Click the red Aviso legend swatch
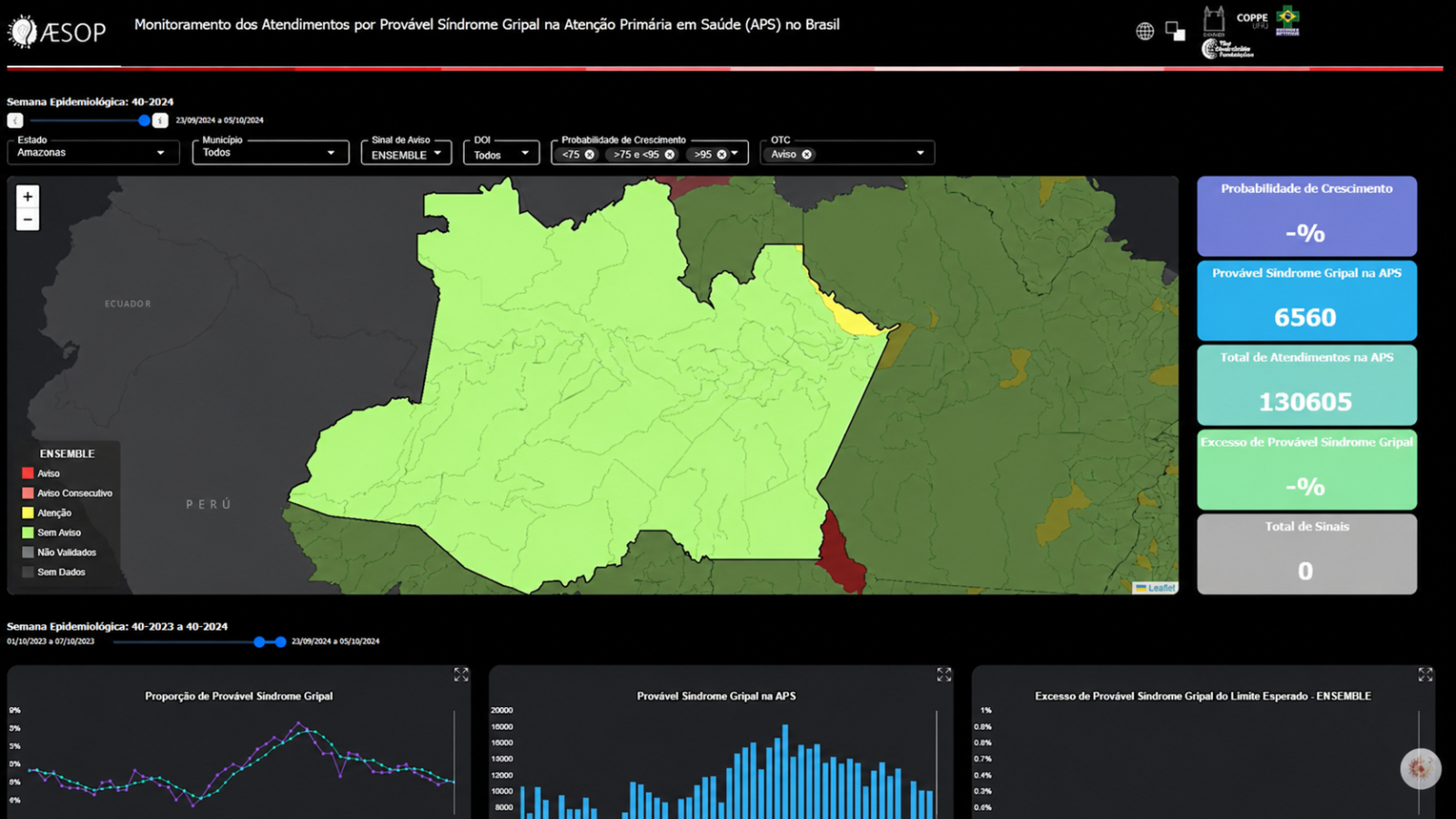This screenshot has width=1456, height=819. (x=28, y=473)
